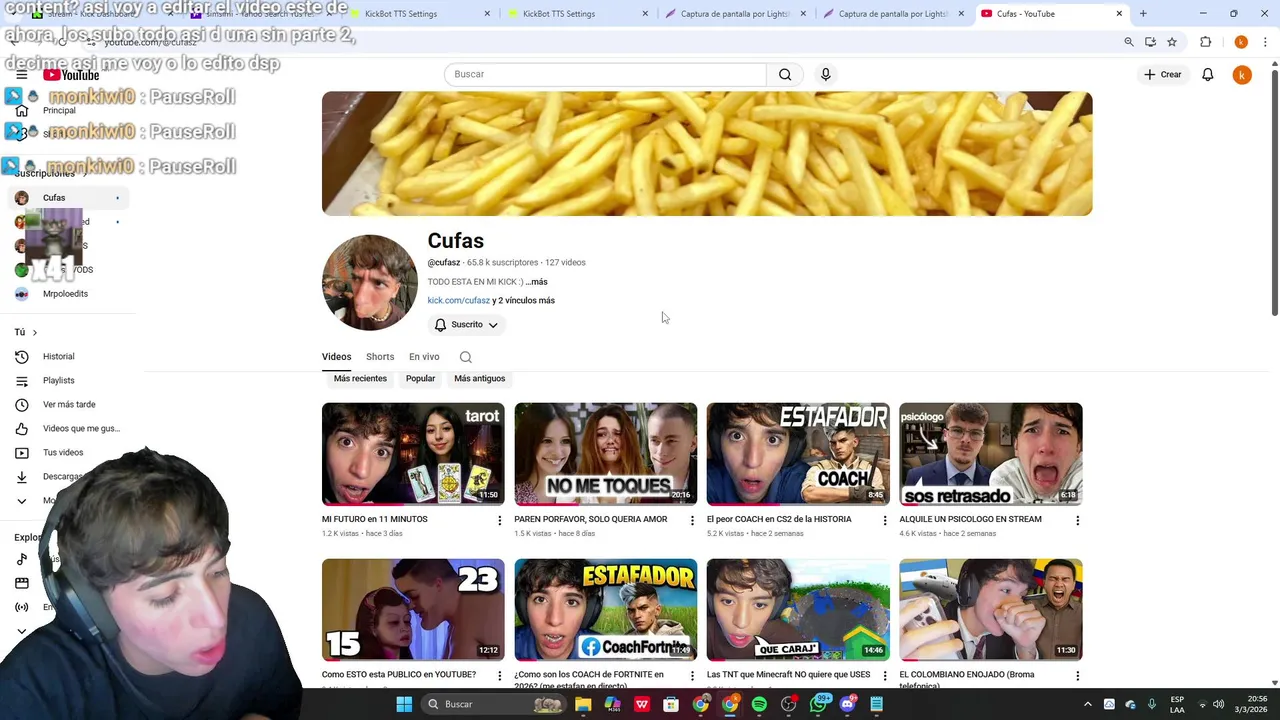Open the sos retrasado psicólogo thumbnail

coord(990,454)
